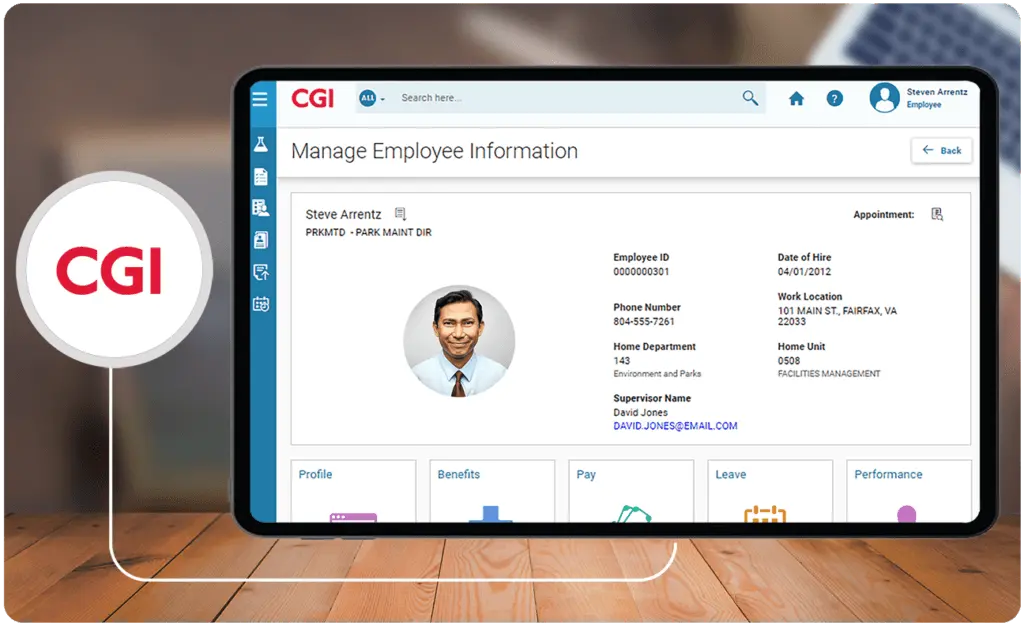This screenshot has height=626, width=1024.
Task: Click the user avatar icon
Action: (884, 98)
